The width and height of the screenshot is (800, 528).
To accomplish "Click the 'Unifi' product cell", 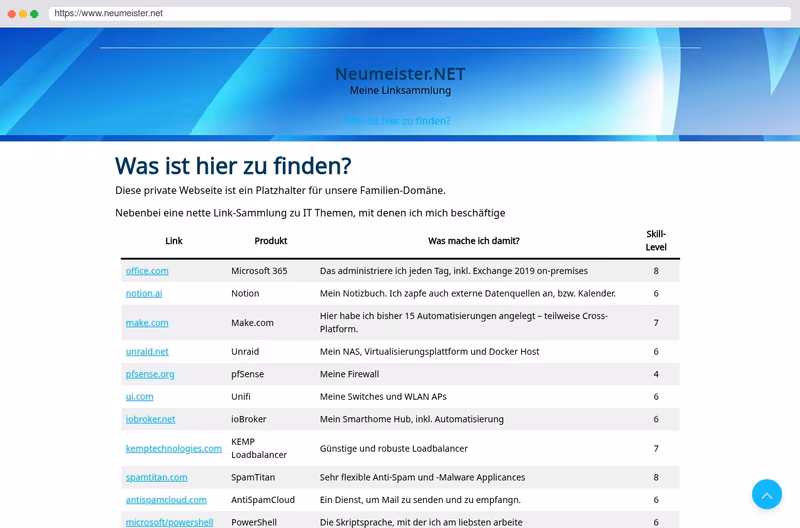I will tap(241, 396).
